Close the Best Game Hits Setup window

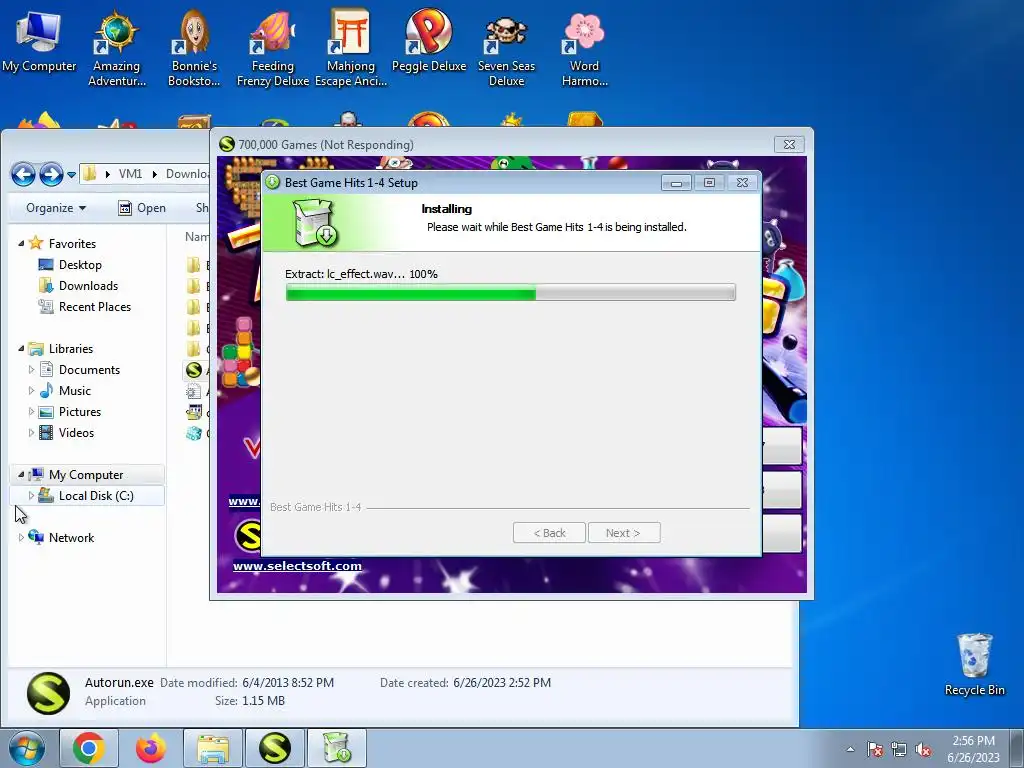tap(743, 183)
